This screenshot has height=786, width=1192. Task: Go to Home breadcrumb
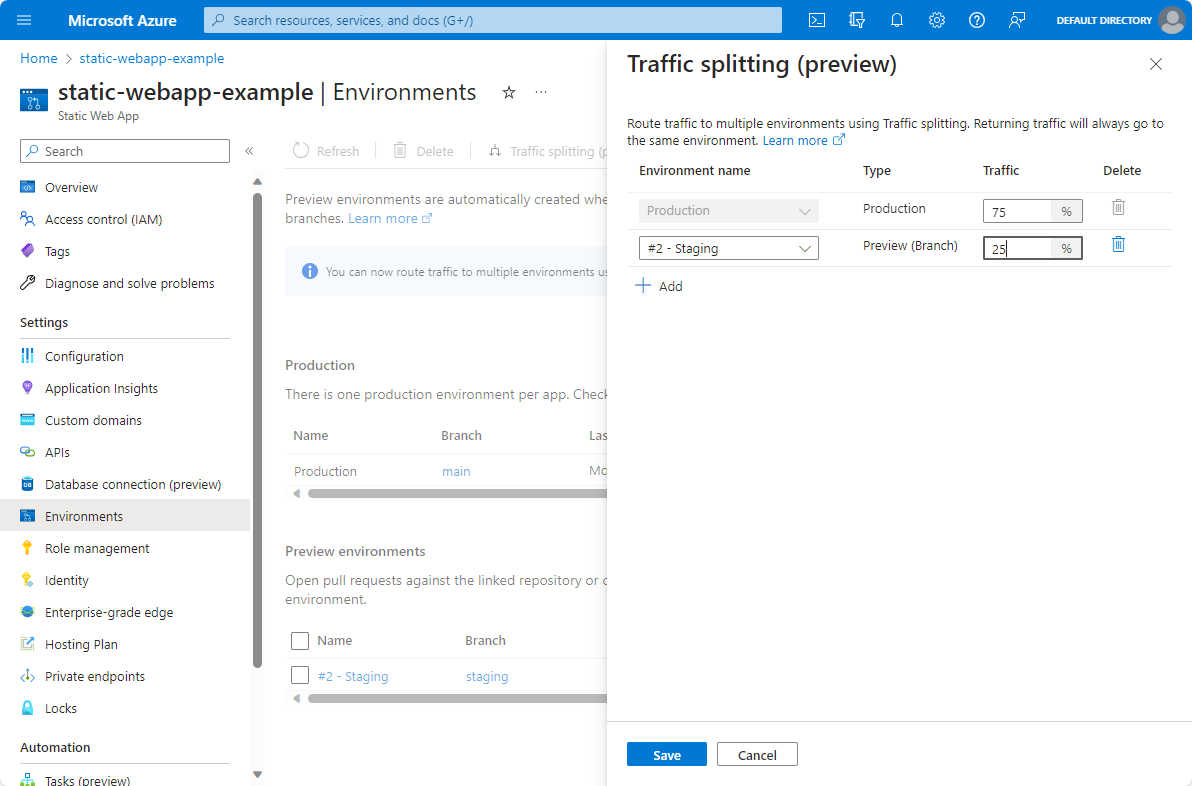click(x=39, y=59)
